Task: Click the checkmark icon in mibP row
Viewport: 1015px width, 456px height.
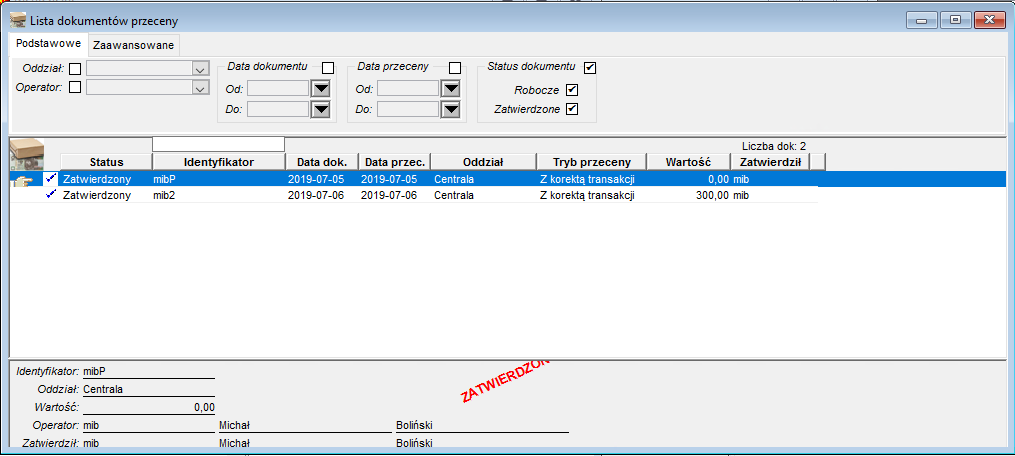Action: 51,178
